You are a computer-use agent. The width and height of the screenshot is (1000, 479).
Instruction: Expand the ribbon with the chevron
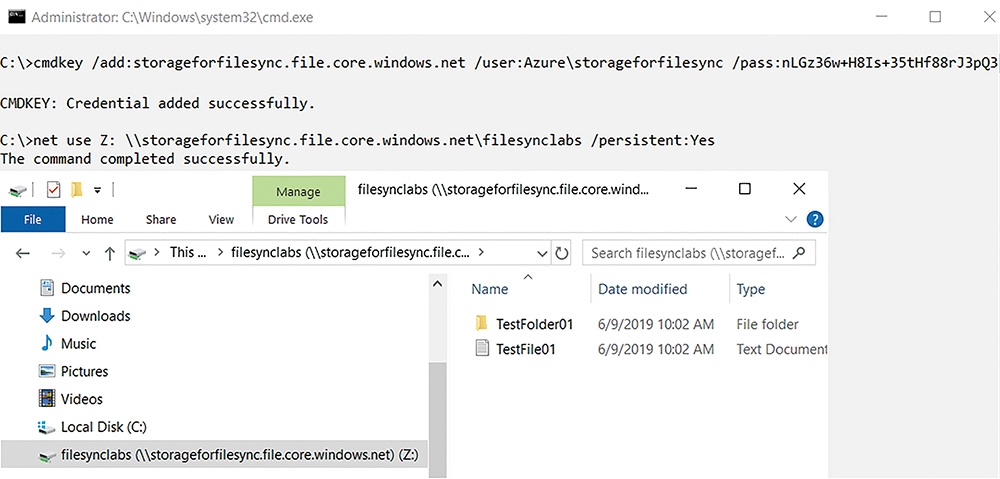[x=791, y=219]
